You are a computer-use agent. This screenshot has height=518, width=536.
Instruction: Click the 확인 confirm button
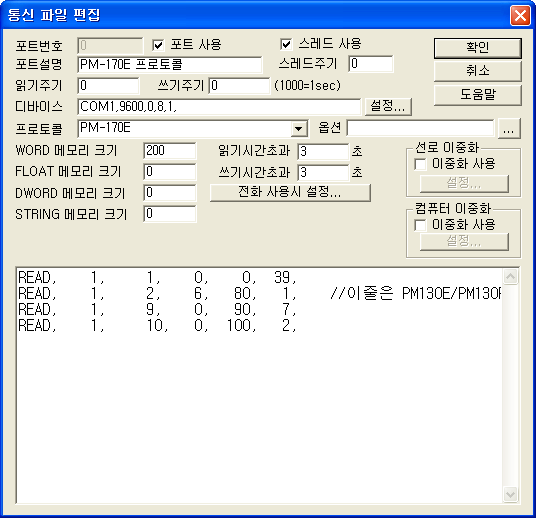point(478,48)
